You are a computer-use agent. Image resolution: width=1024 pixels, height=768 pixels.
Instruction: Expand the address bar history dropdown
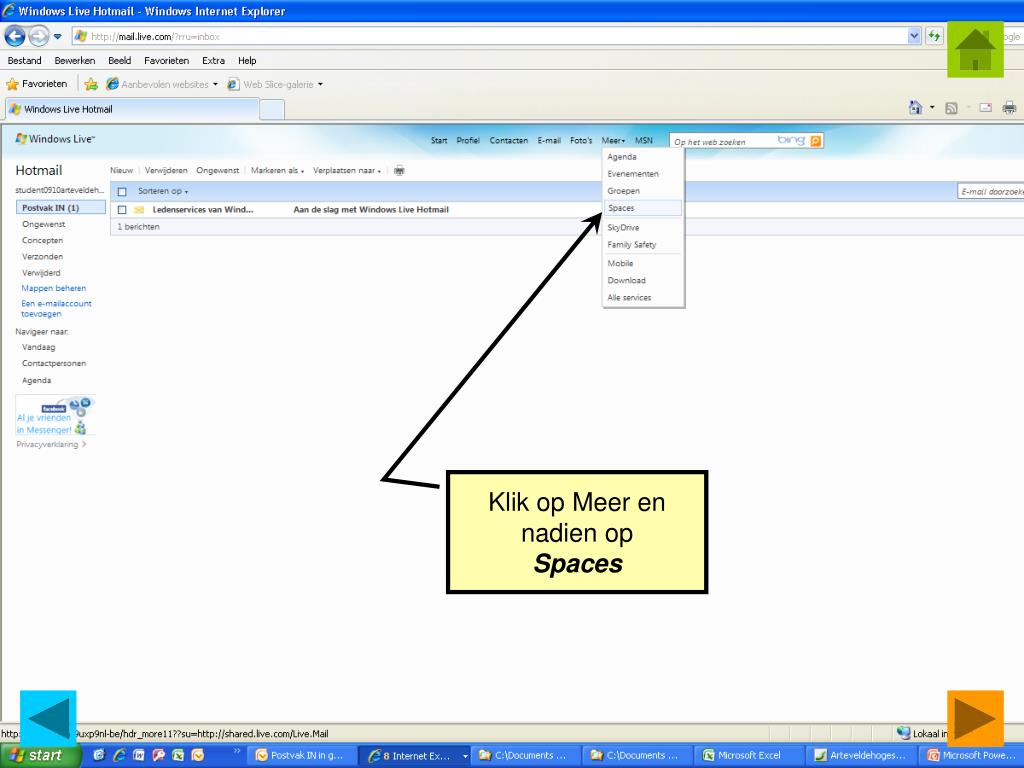click(914, 37)
